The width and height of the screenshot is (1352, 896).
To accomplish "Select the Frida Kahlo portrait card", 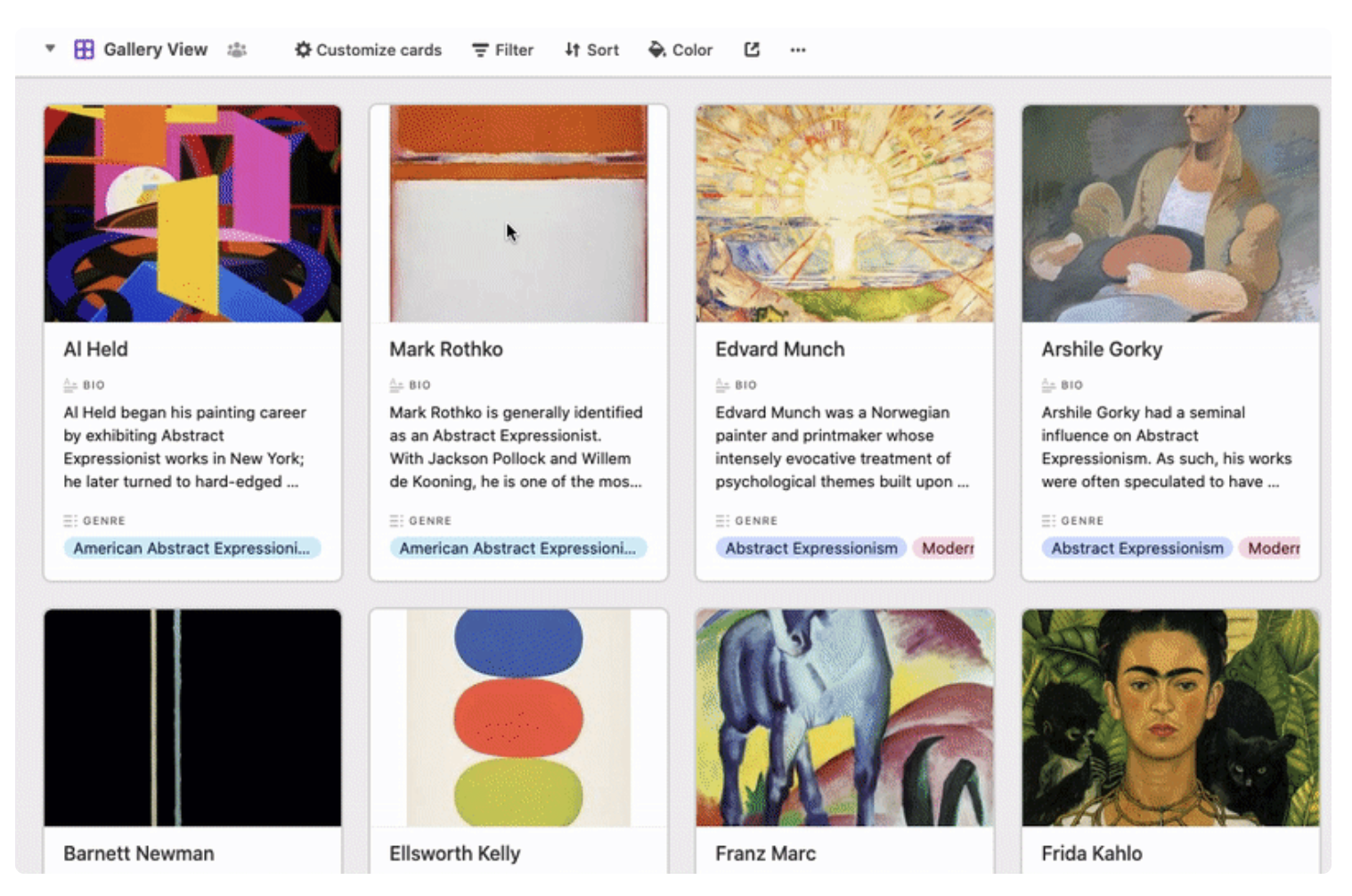I will click(1170, 718).
